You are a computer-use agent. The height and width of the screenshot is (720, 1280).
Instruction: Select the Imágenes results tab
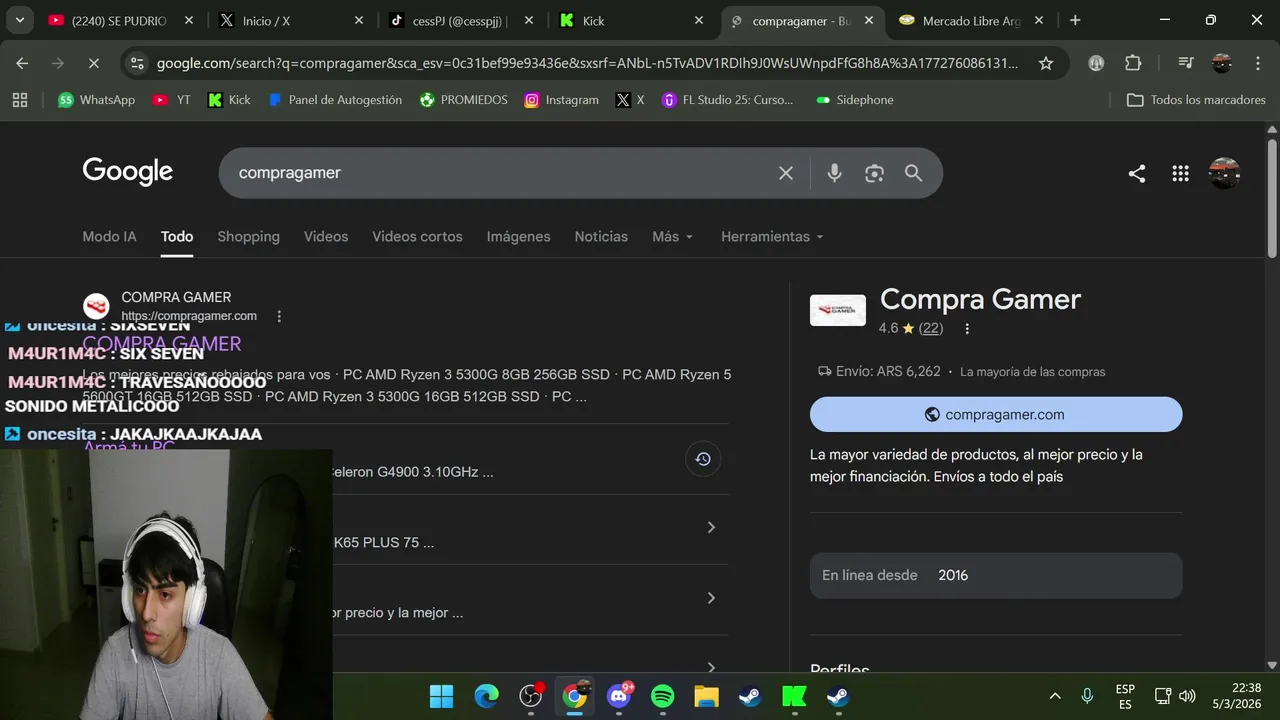(518, 237)
